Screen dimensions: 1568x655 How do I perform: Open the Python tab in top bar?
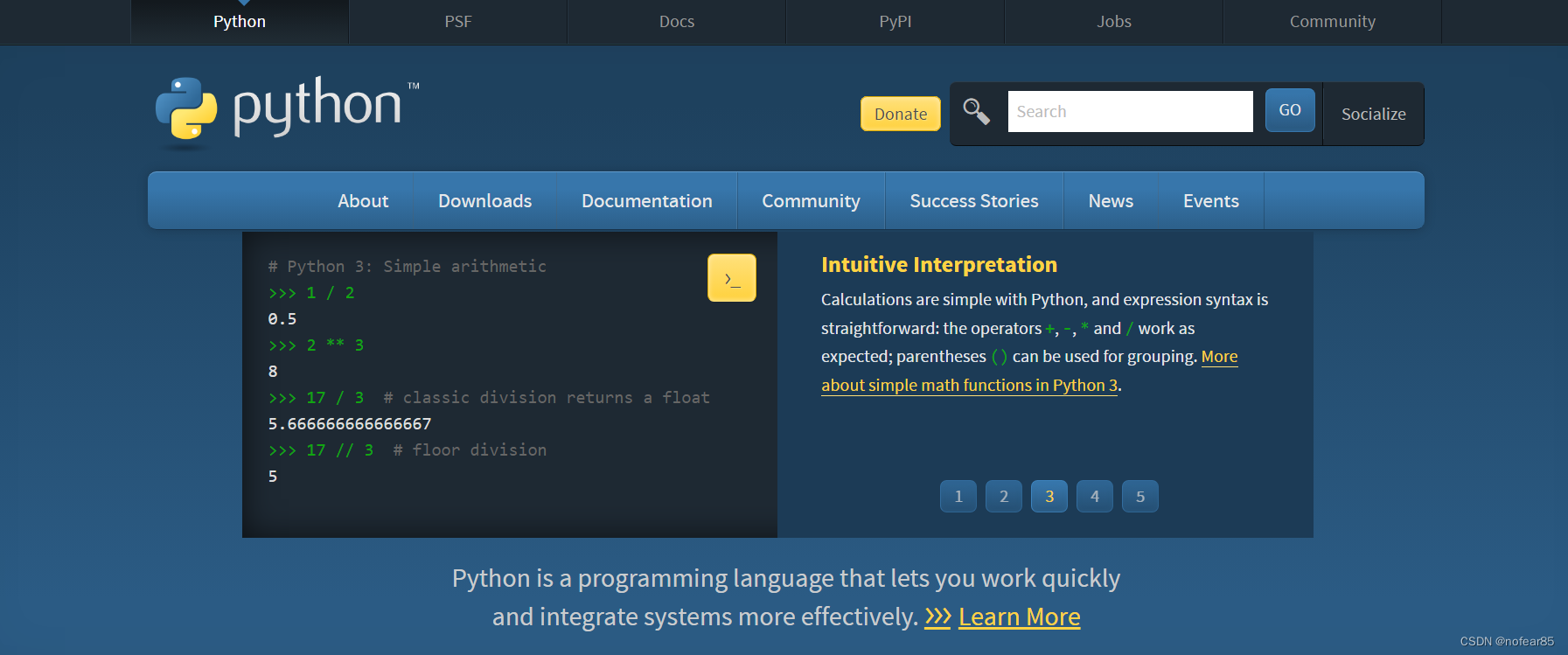[x=240, y=22]
